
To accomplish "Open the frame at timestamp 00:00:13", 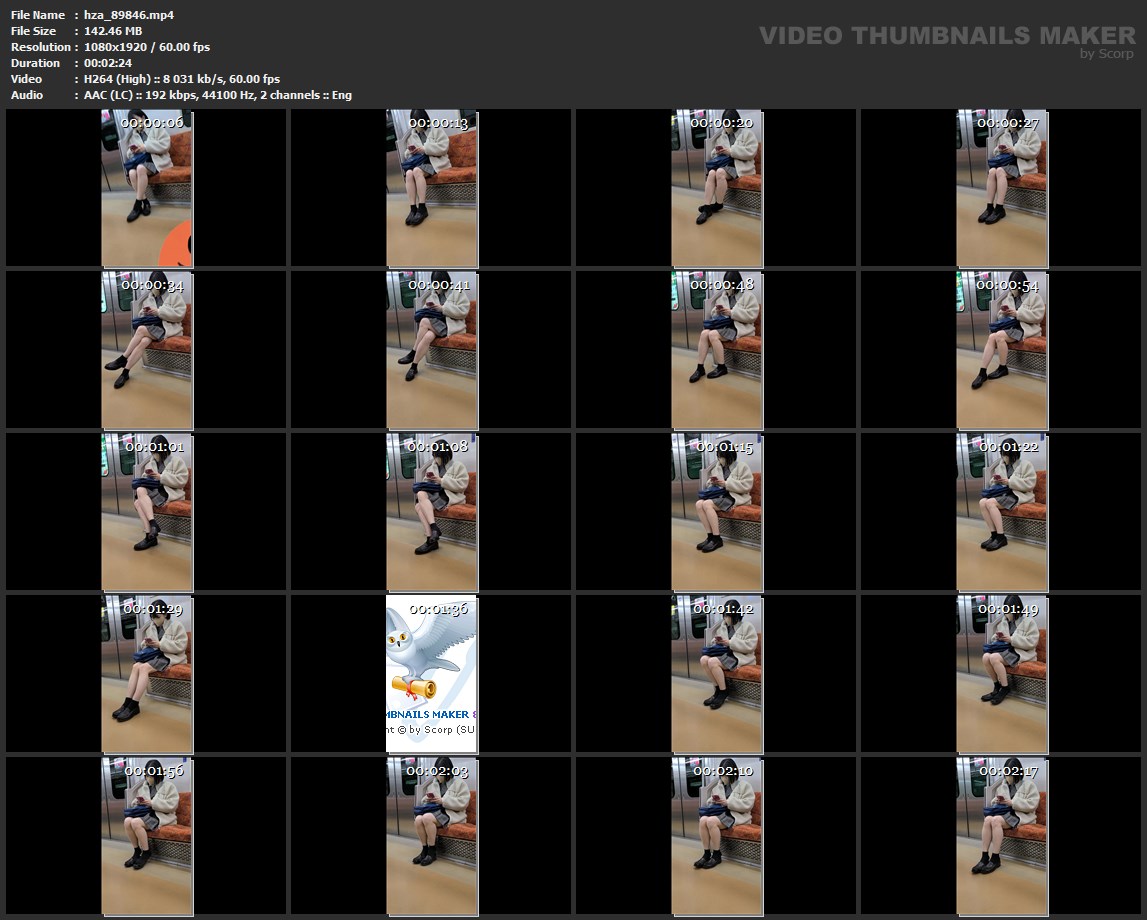I will (432, 188).
